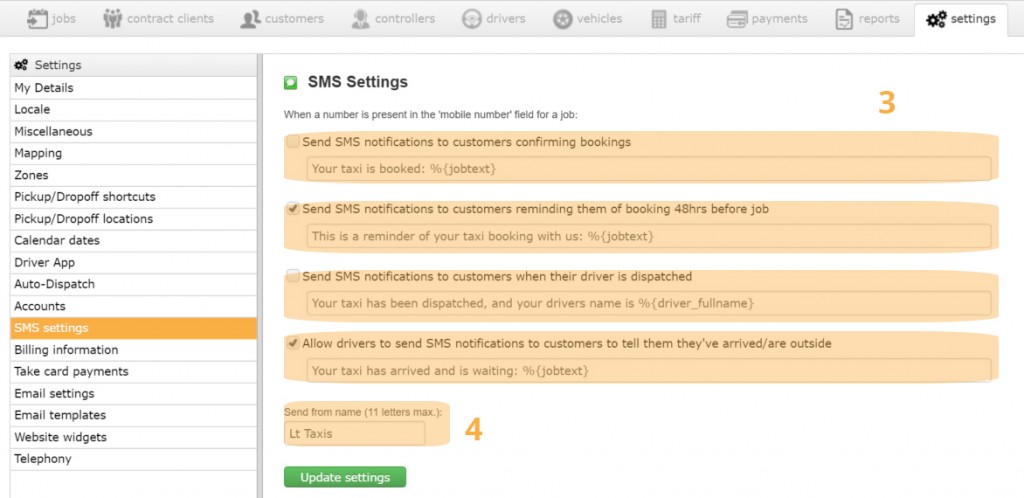
Task: Uncheck drivers arrived/outside SMS checkbox
Action: tap(293, 343)
